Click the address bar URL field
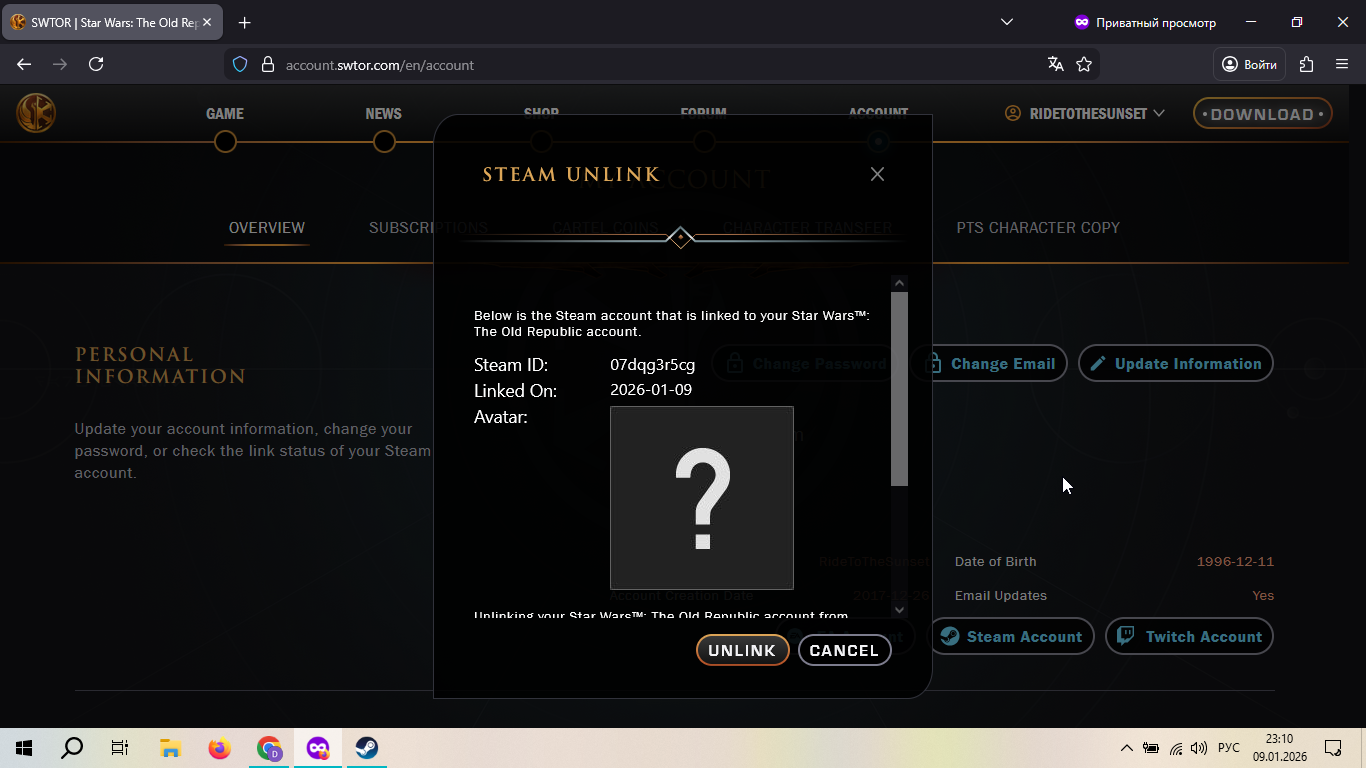 tap(660, 64)
